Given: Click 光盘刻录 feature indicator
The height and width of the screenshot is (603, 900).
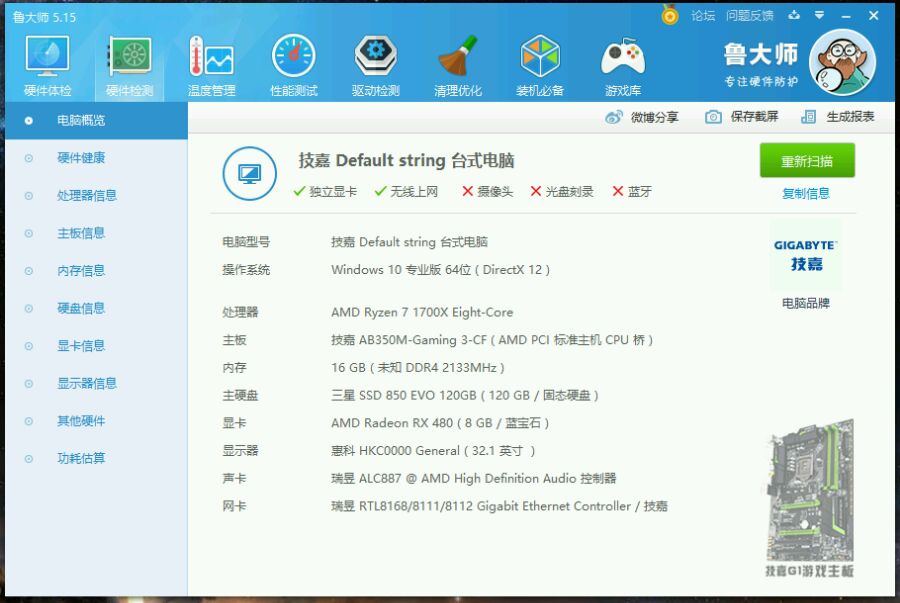Looking at the screenshot, I should (562, 192).
